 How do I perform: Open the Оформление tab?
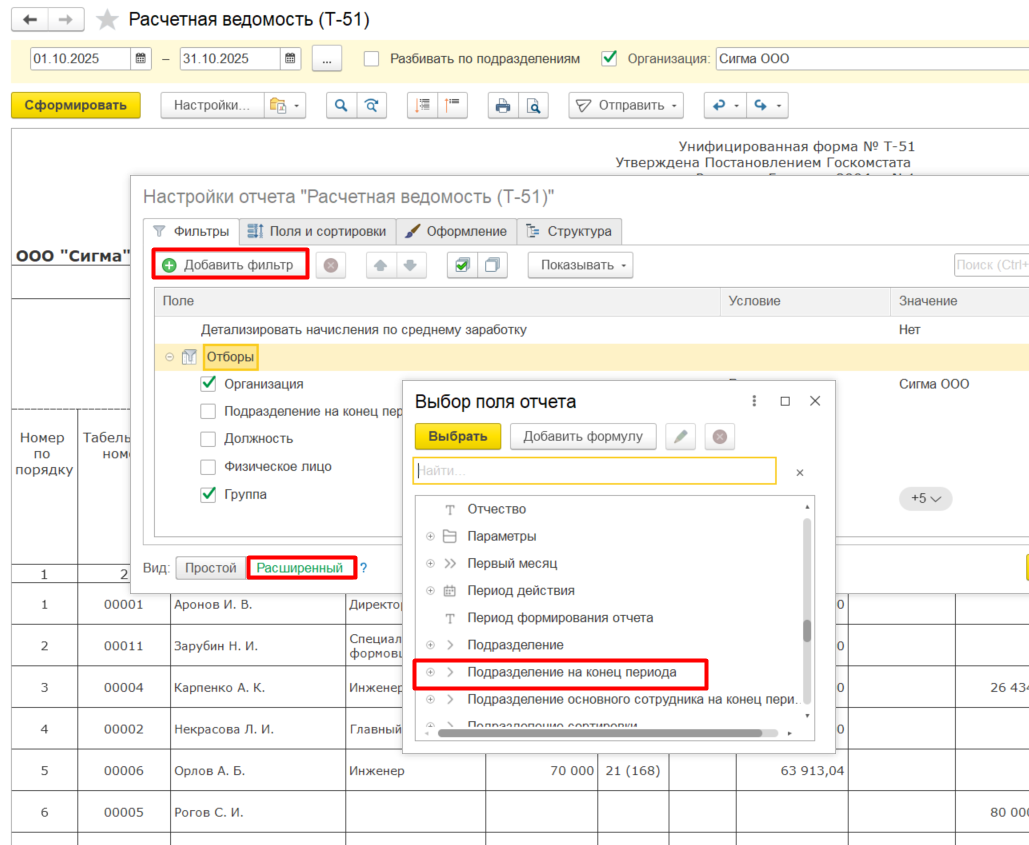457,232
